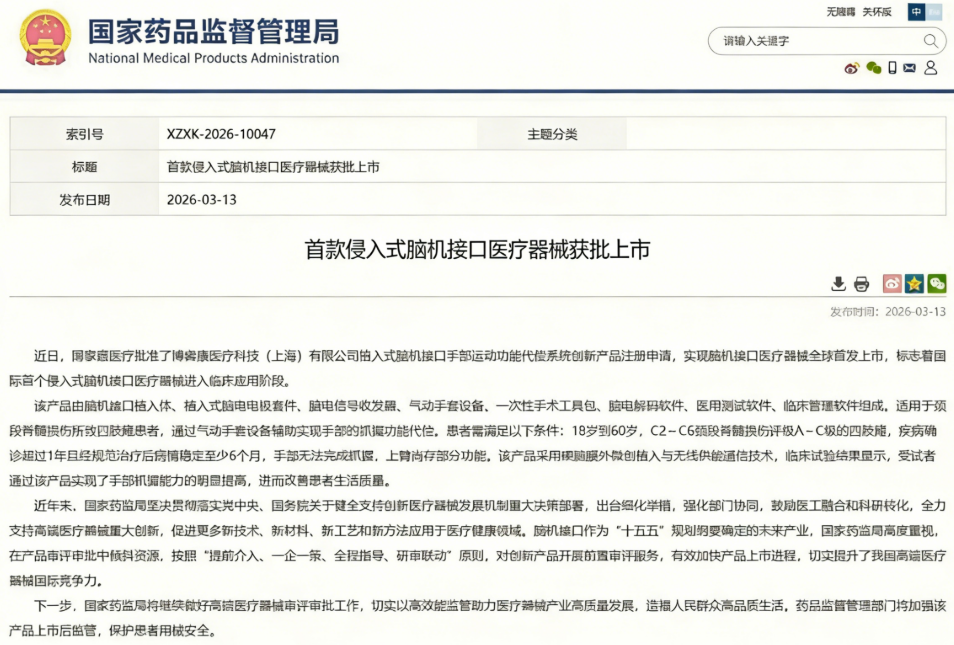Open the 无障碍 accessibility link
954x645 pixels.
[x=841, y=12]
